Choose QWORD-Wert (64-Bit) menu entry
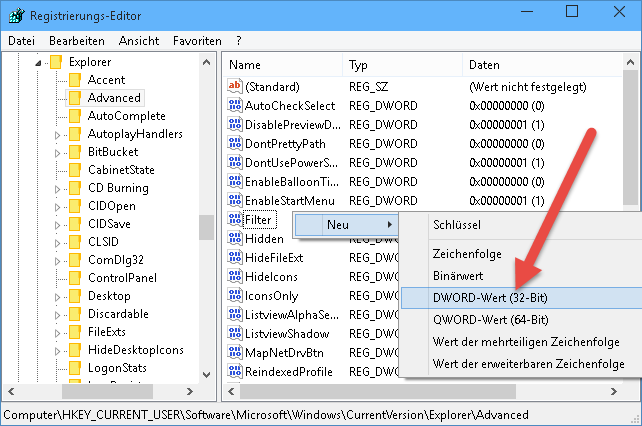Image resolution: width=642 pixels, height=426 pixels. point(489,320)
